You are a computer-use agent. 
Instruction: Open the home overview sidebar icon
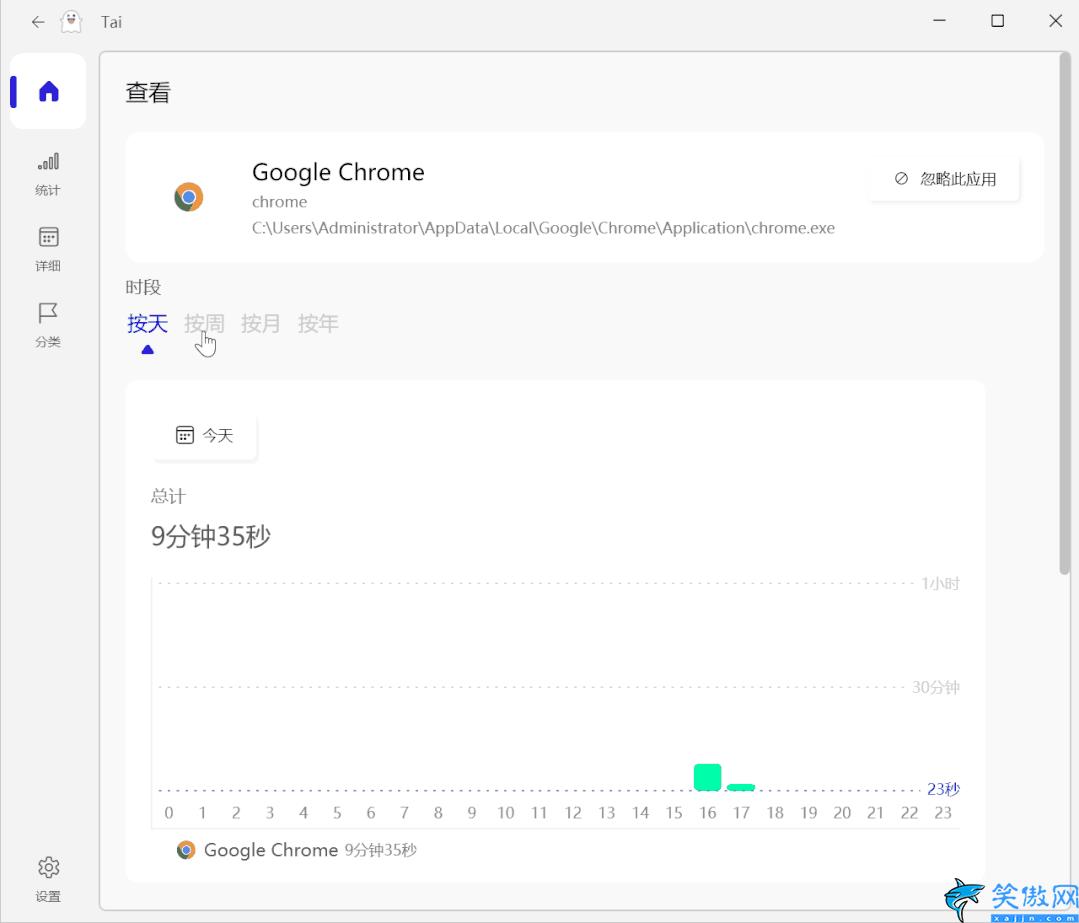point(48,91)
